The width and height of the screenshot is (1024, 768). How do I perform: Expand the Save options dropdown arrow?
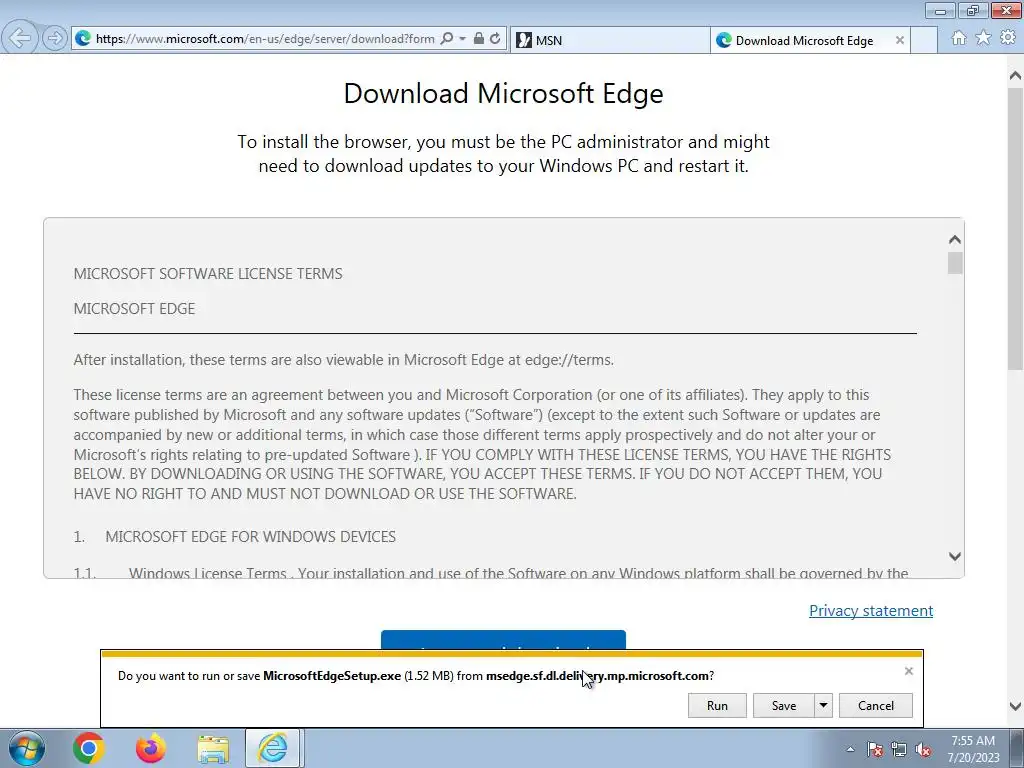coord(824,705)
